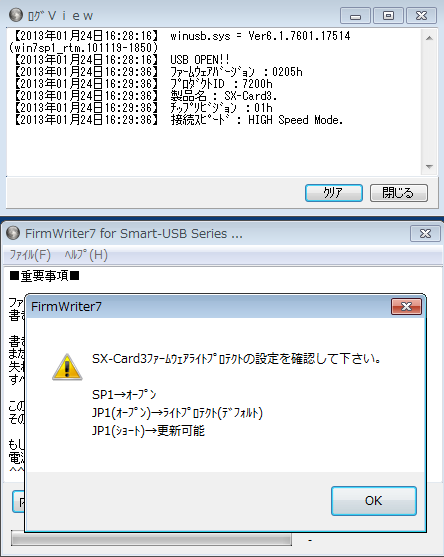This screenshot has height=557, width=444.
Task: Click dialog text 'JP1(ショート)→更新可能'
Action: pyautogui.click(x=148, y=431)
